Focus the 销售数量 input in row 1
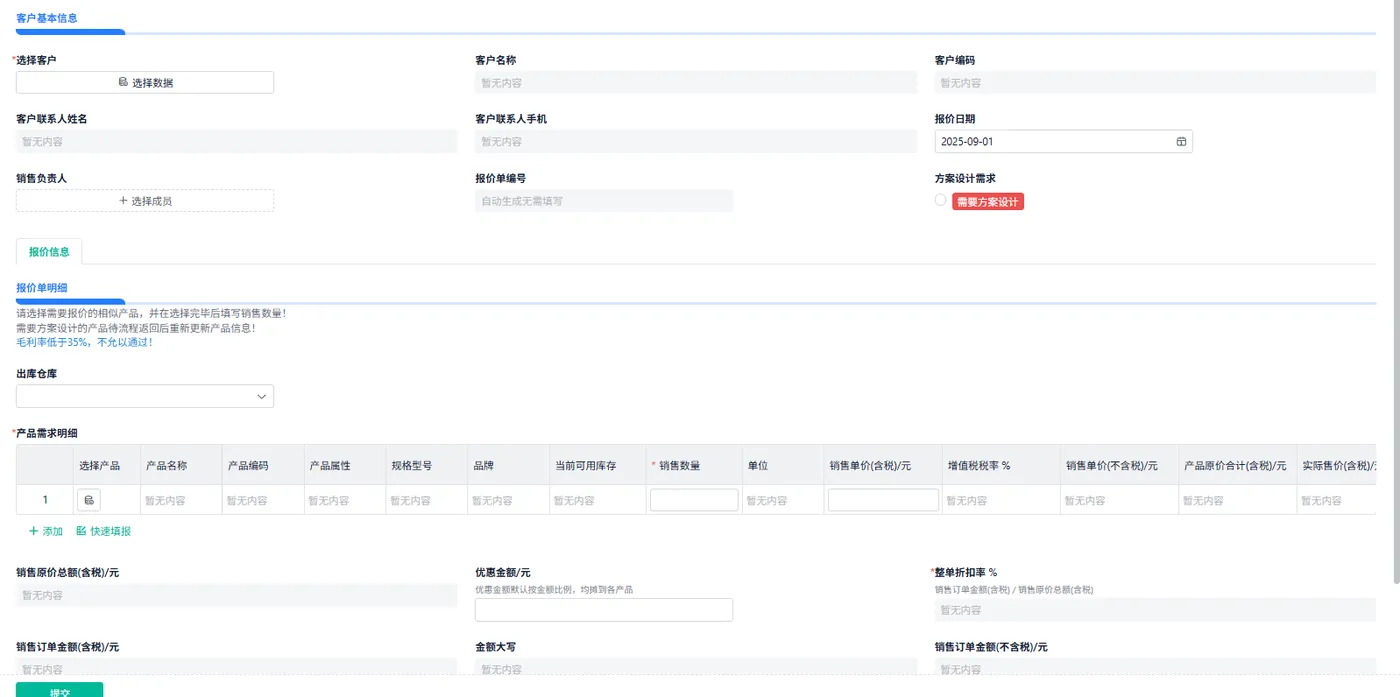The width and height of the screenshot is (1400, 697). click(x=694, y=500)
